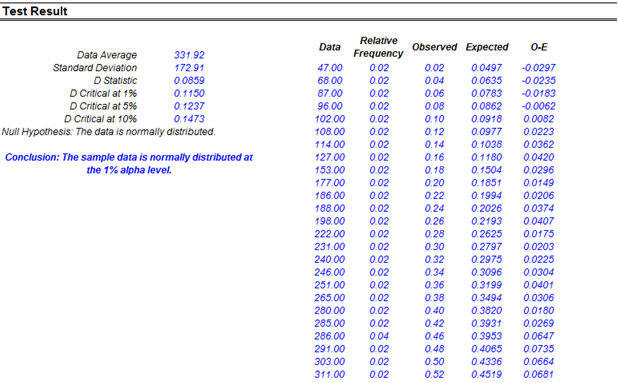Select the D Critical at 1% value 0.1150
This screenshot has width=618, height=383.
189,93
